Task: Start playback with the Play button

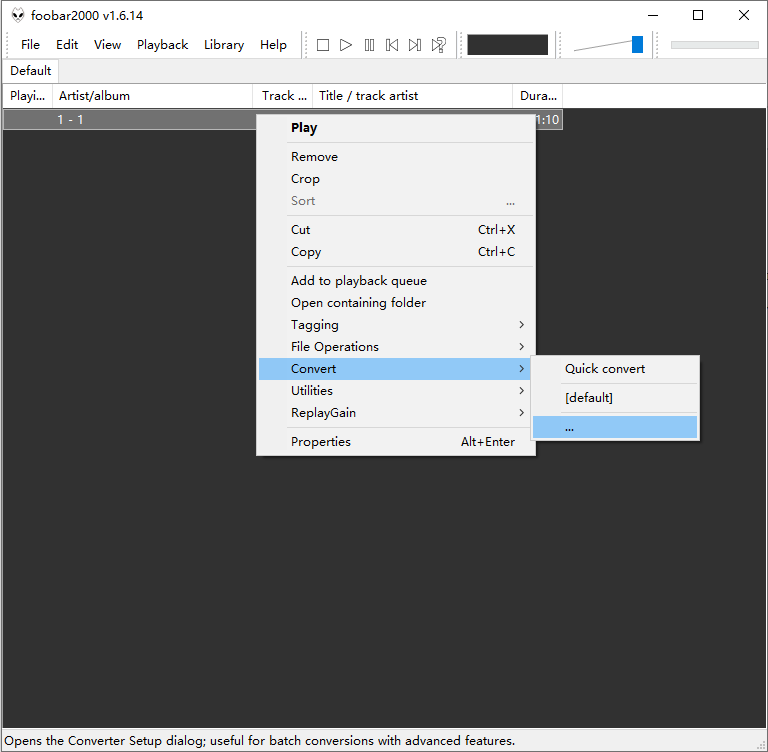Action: coord(346,45)
